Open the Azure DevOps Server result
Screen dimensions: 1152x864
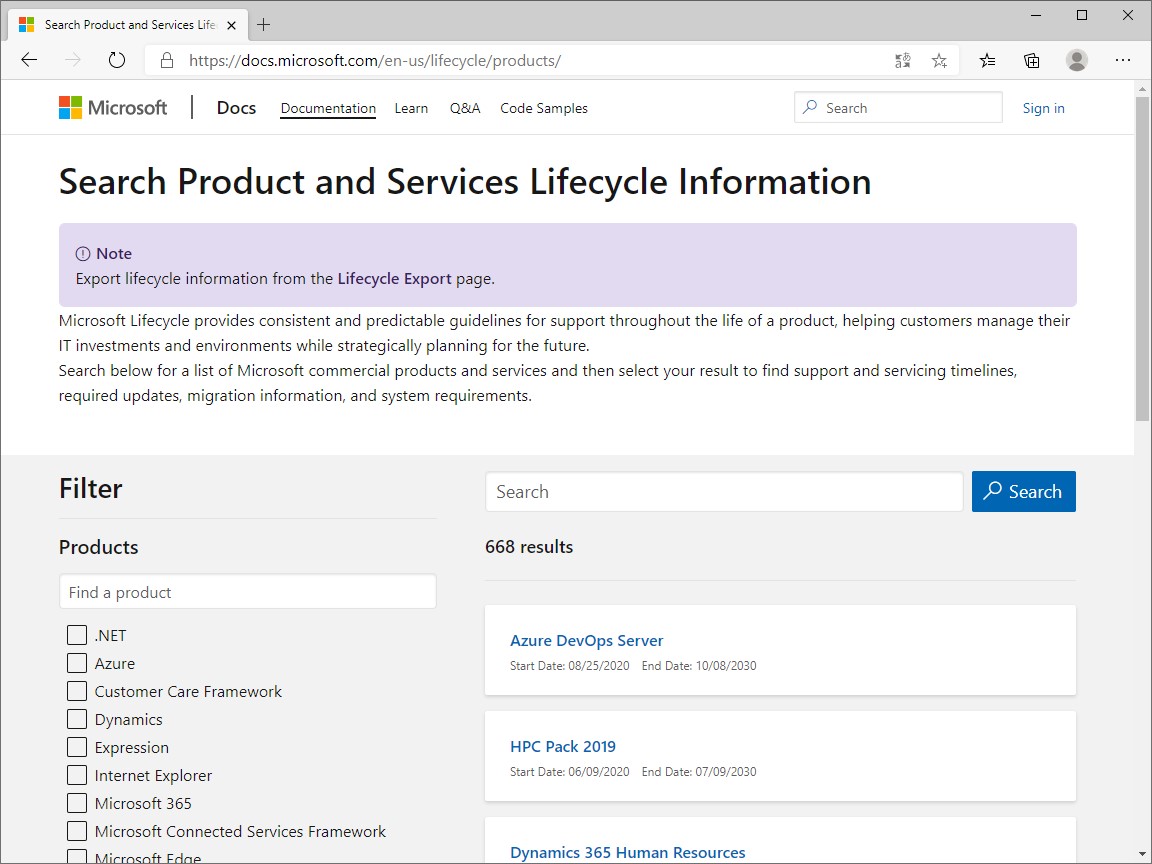pos(587,640)
